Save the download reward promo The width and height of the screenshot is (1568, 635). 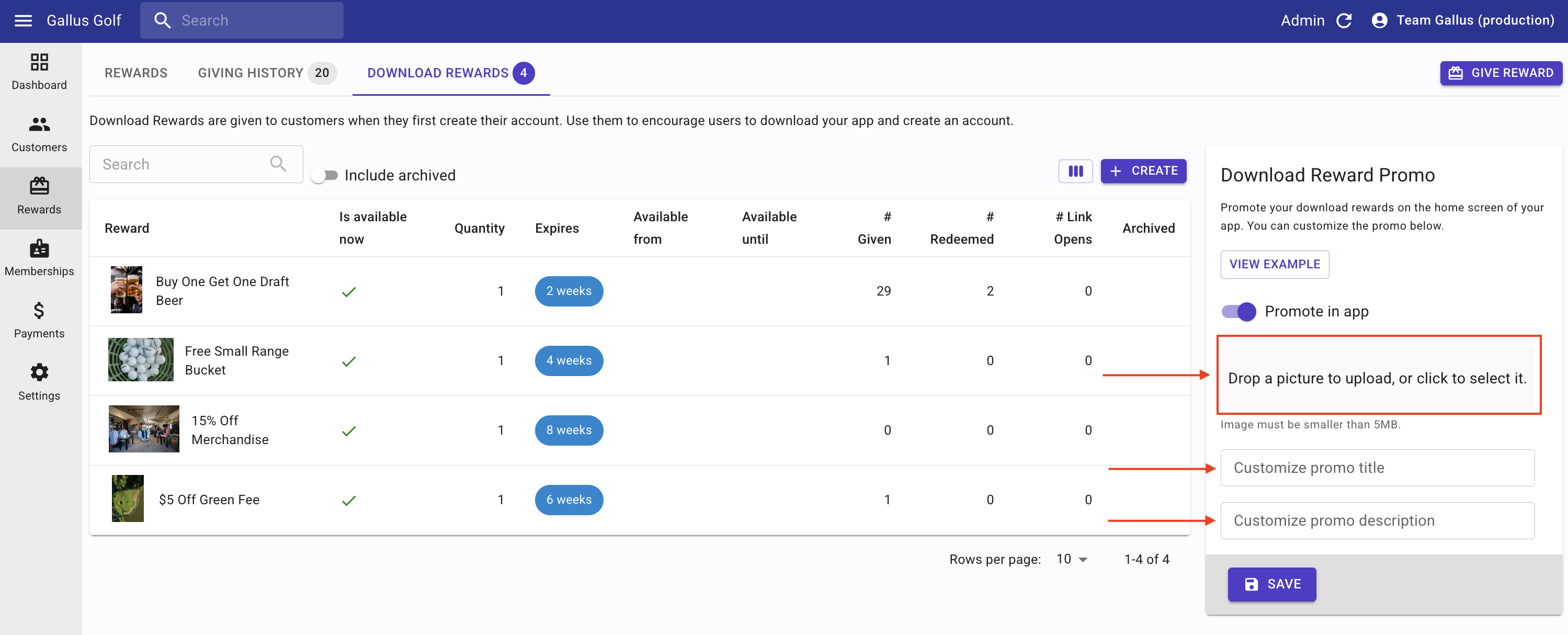tap(1271, 584)
